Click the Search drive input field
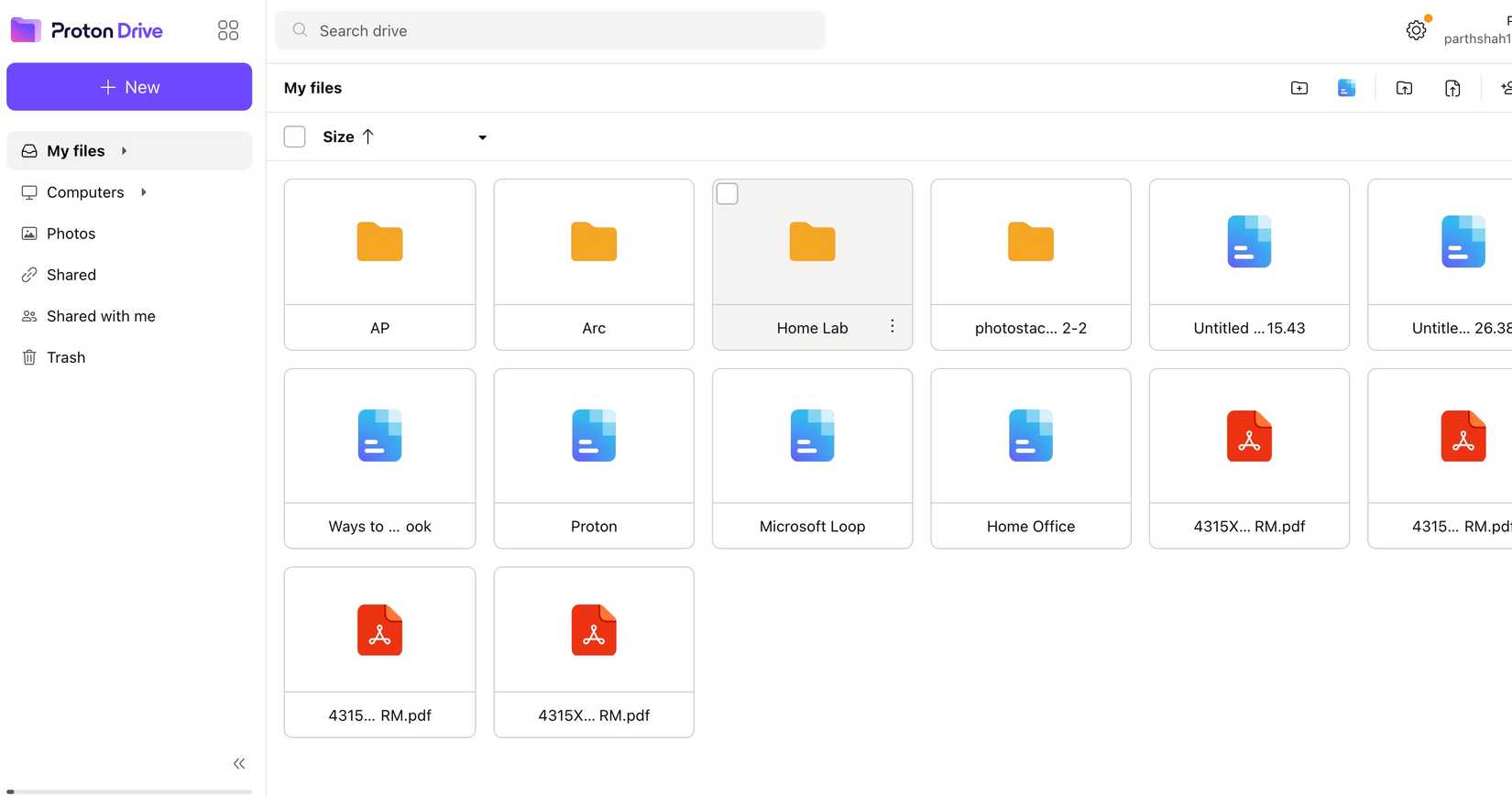Viewport: 1512px width, 796px height. pyautogui.click(x=550, y=30)
